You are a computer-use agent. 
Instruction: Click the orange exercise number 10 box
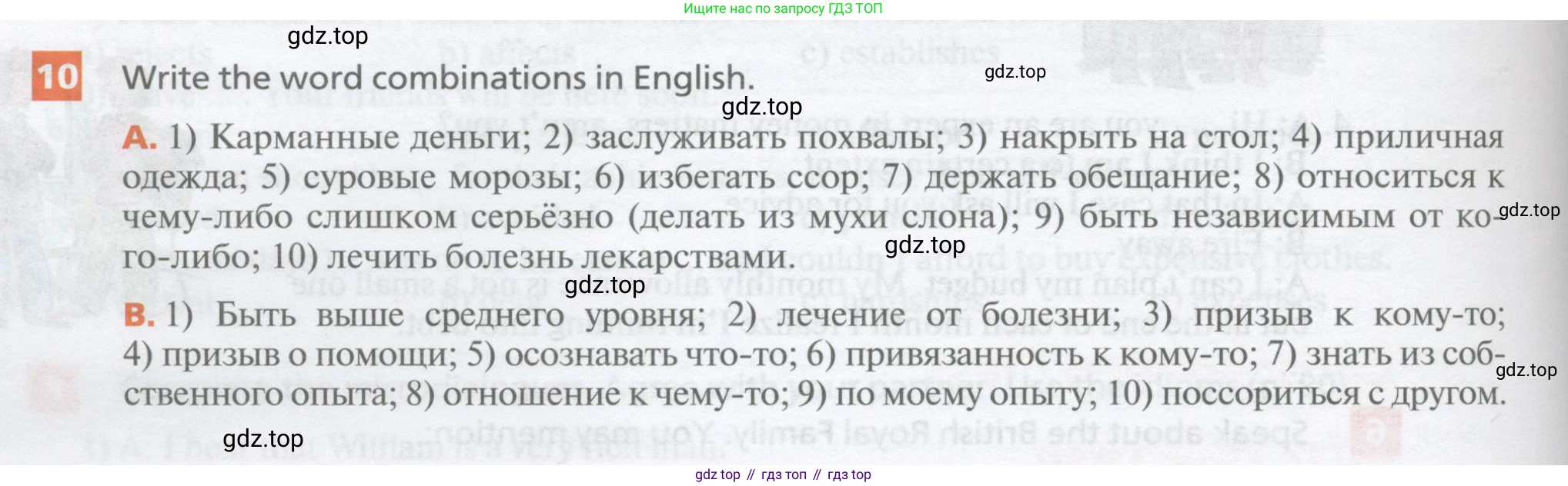[x=56, y=76]
